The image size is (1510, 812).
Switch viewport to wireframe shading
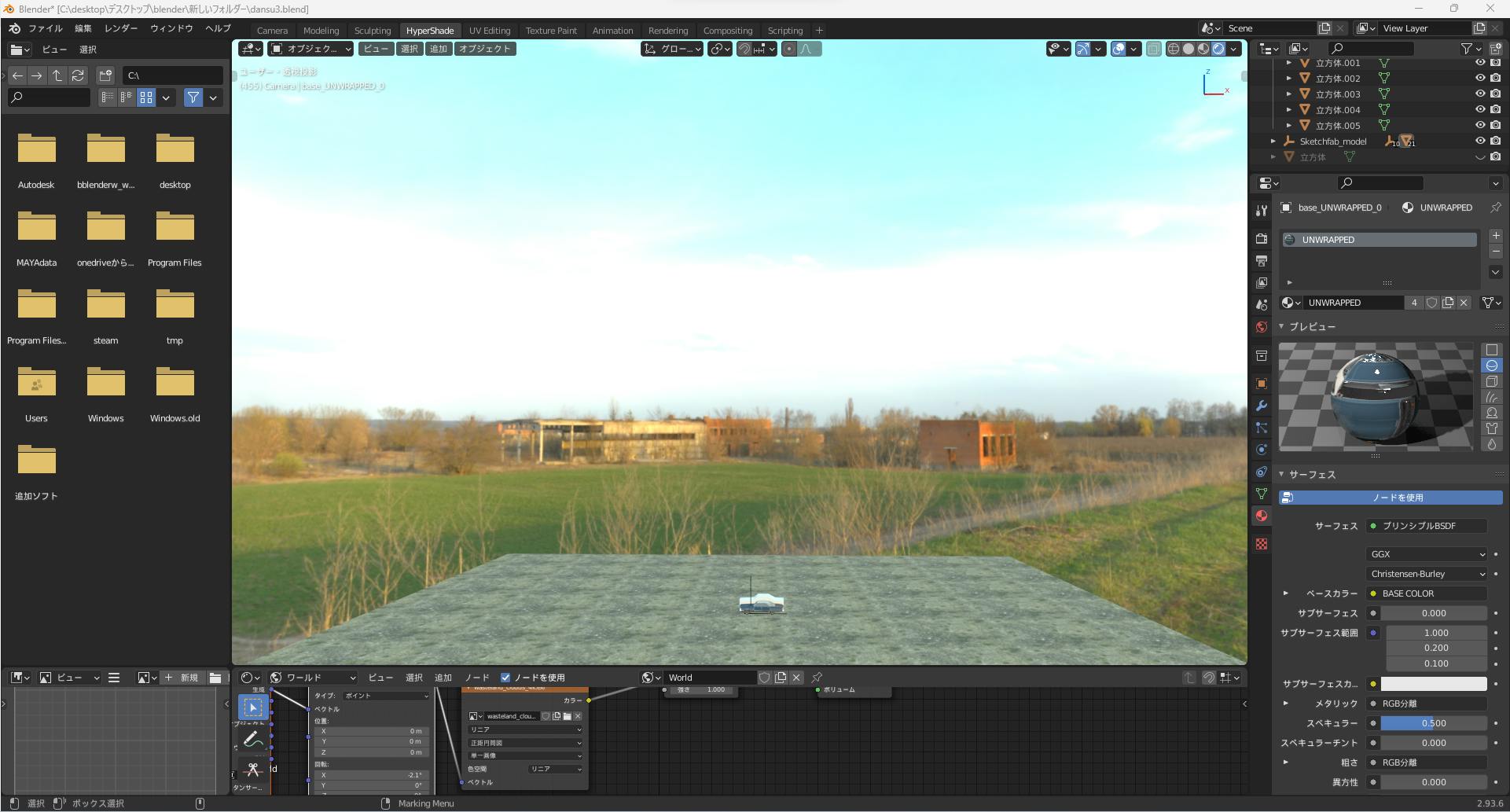1174,49
